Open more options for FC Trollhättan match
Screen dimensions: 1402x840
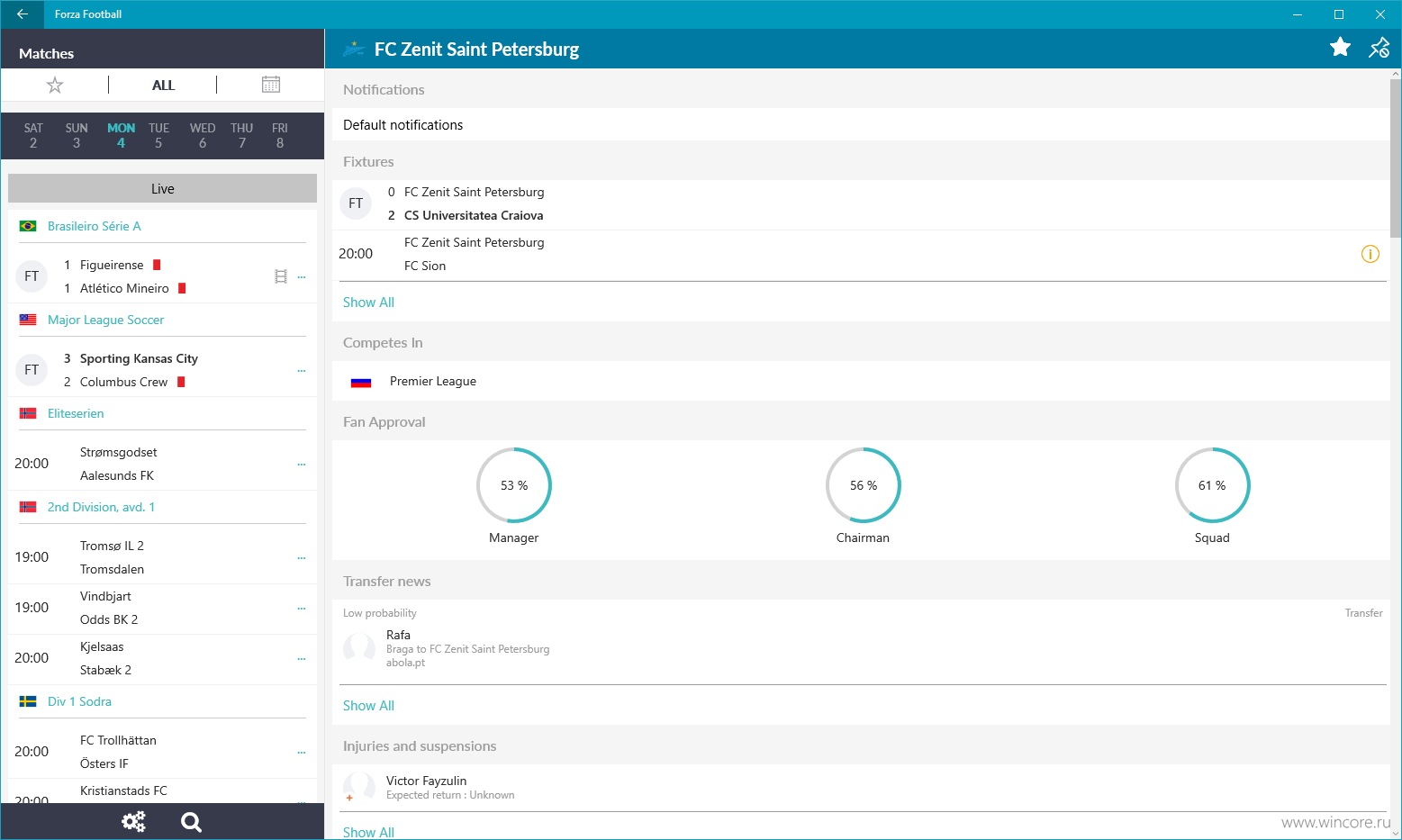(x=302, y=753)
